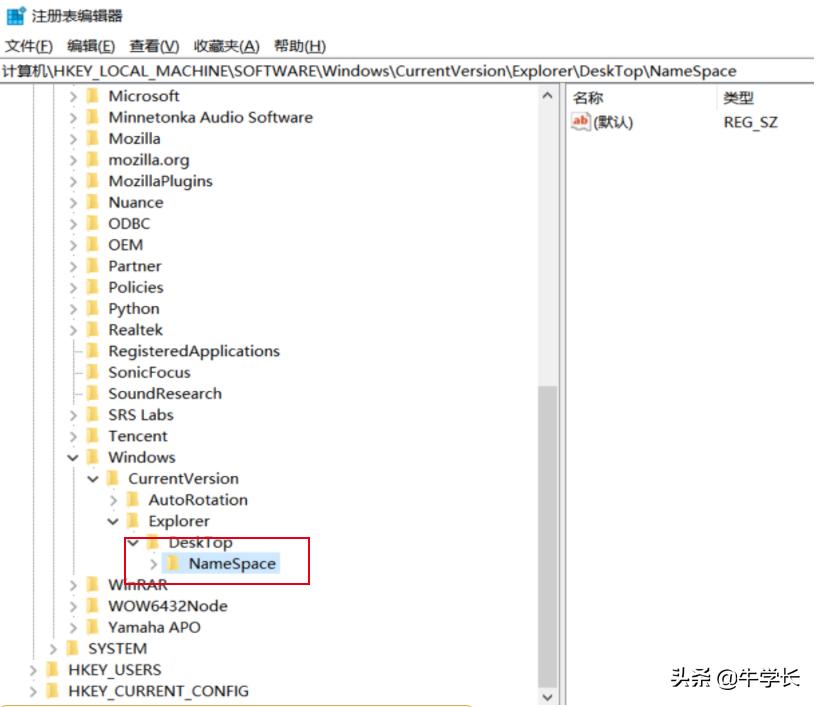
Task: Click the folder icon beside Python
Action: (x=93, y=309)
